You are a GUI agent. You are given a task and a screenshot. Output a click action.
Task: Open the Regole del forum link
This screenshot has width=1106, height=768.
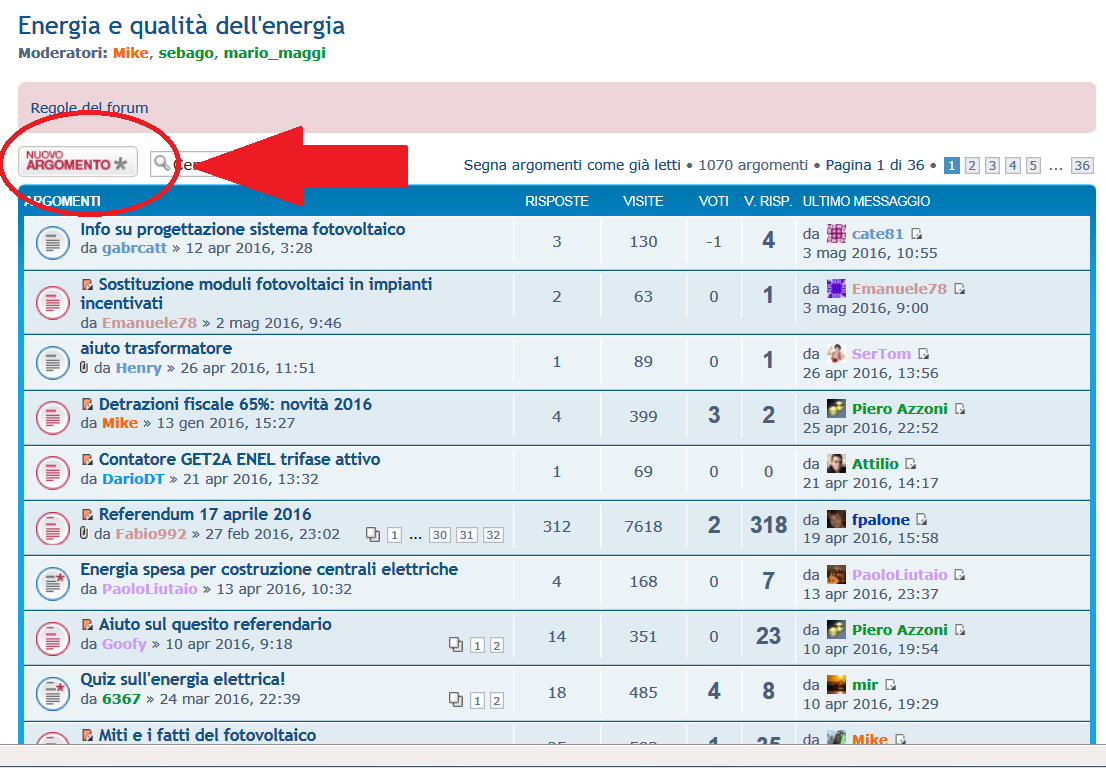coord(89,108)
